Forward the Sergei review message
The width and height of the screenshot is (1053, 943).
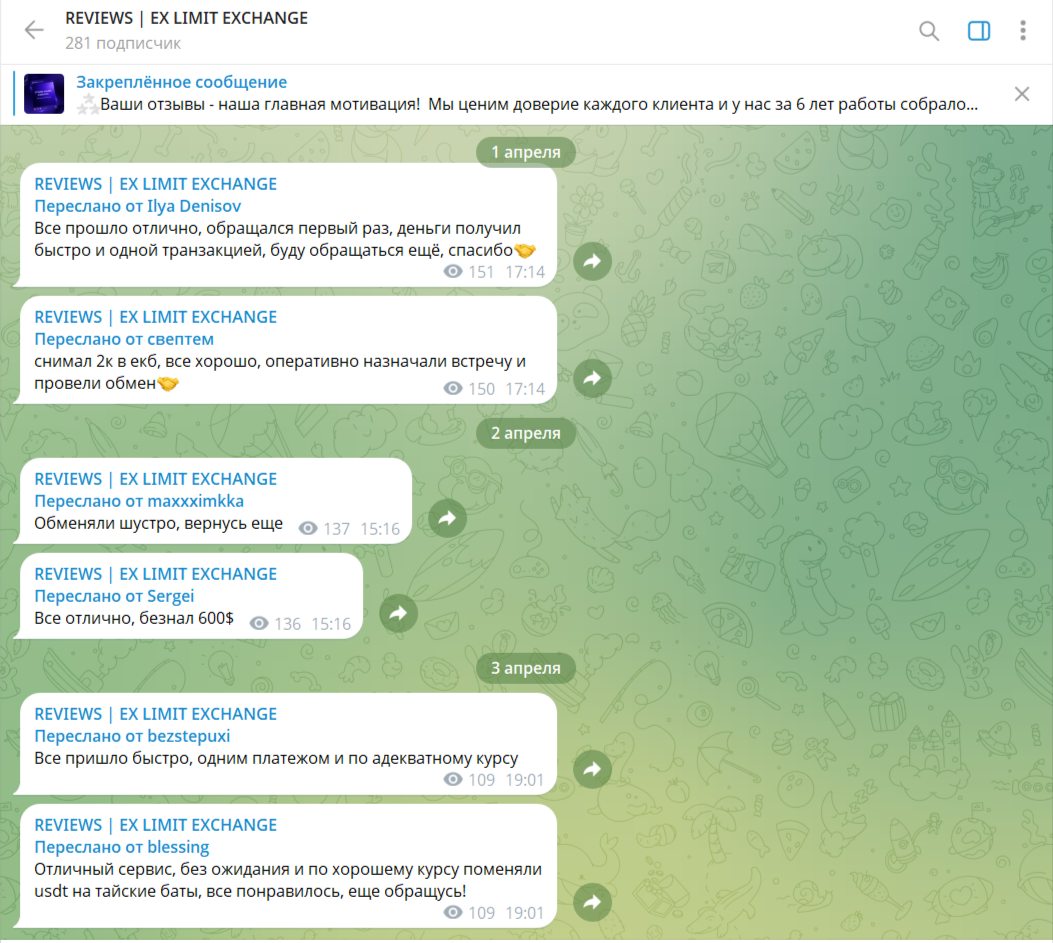tap(398, 613)
